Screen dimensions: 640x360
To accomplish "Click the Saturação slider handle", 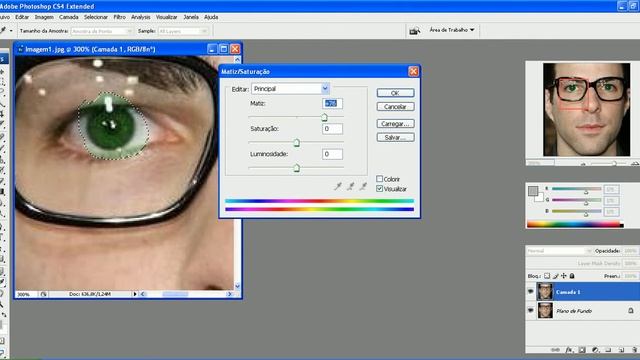I will 297,143.
